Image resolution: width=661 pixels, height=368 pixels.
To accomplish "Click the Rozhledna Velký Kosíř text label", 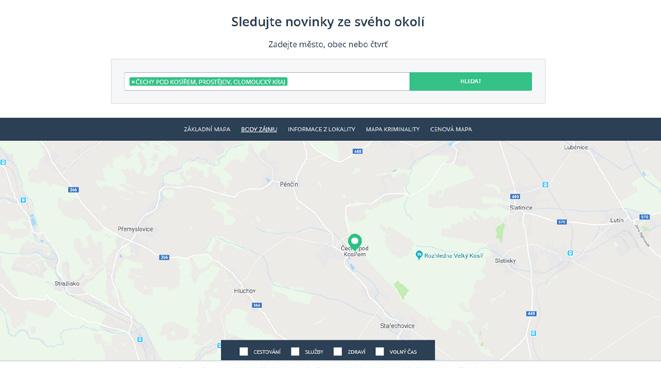I will point(453,255).
